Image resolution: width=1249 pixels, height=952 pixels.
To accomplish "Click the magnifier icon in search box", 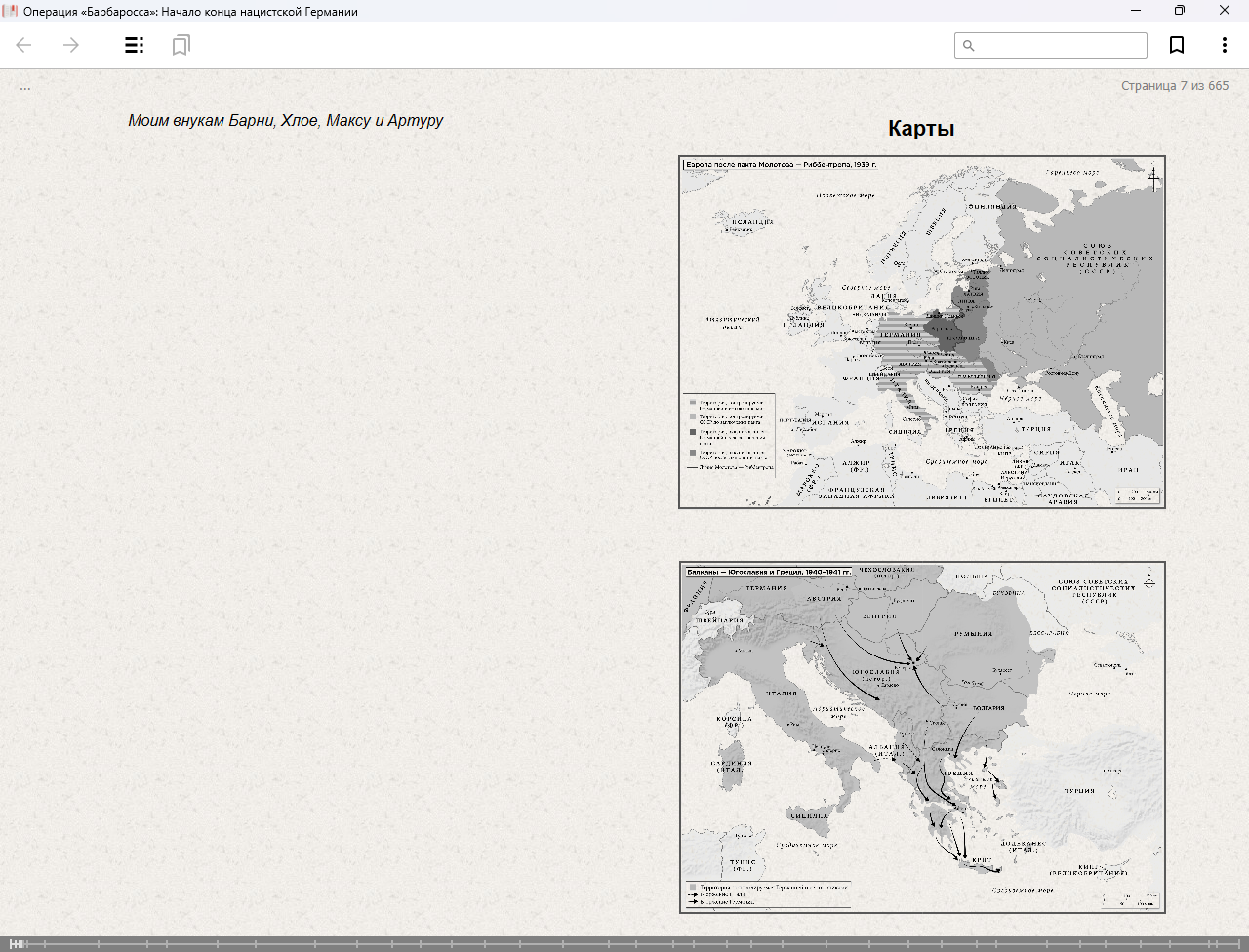I will point(968,46).
